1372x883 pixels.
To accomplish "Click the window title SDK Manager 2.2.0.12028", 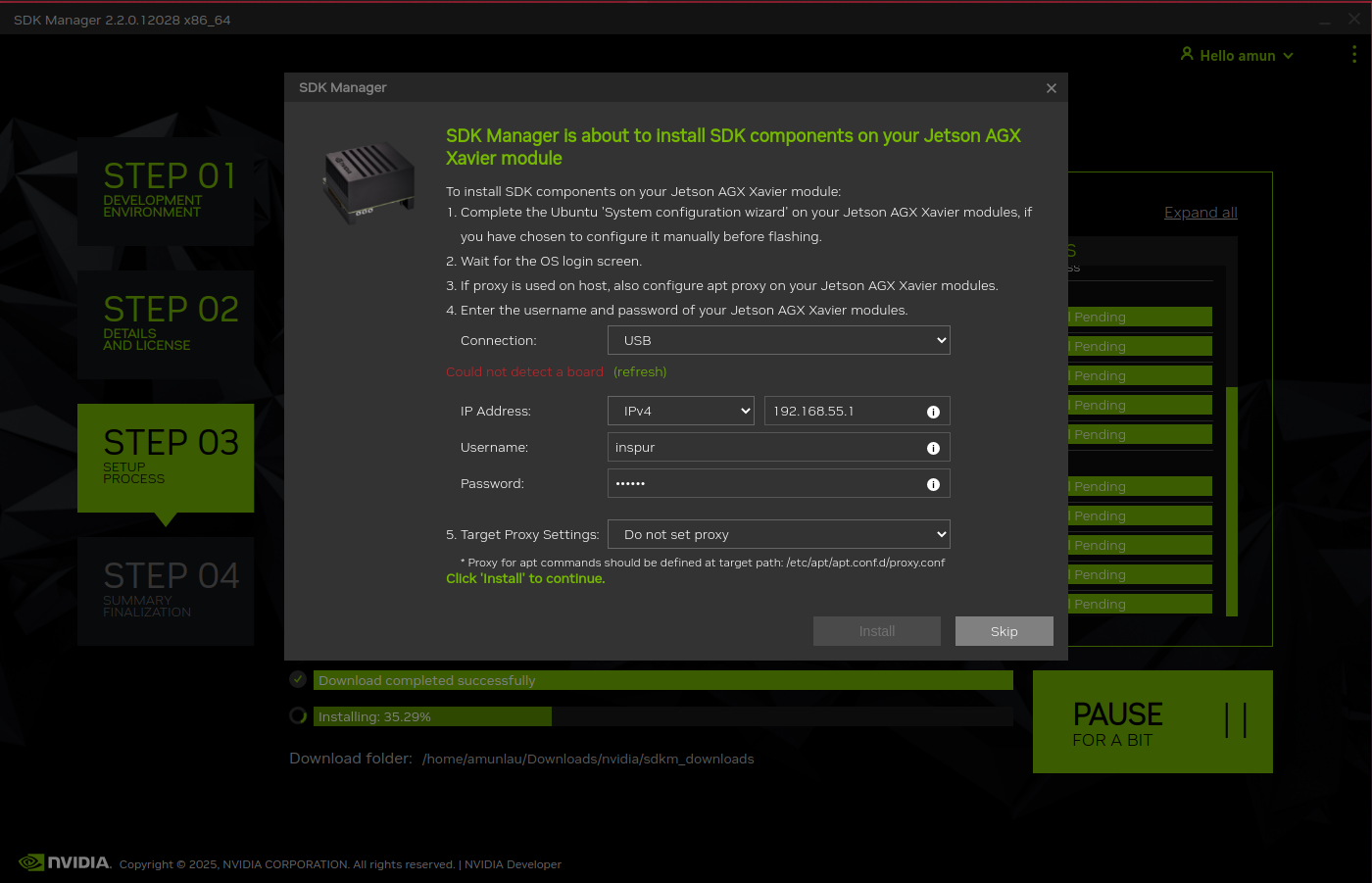I will pos(122,20).
